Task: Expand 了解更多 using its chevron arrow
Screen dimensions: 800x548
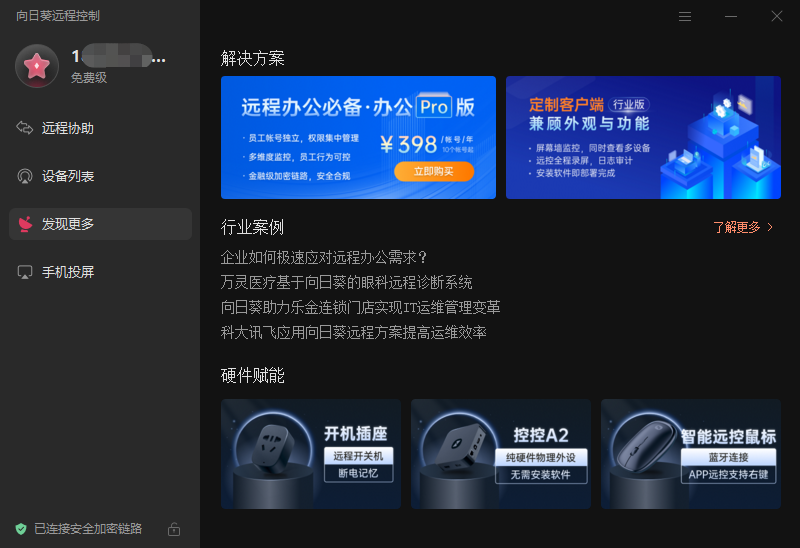Action: [770, 227]
